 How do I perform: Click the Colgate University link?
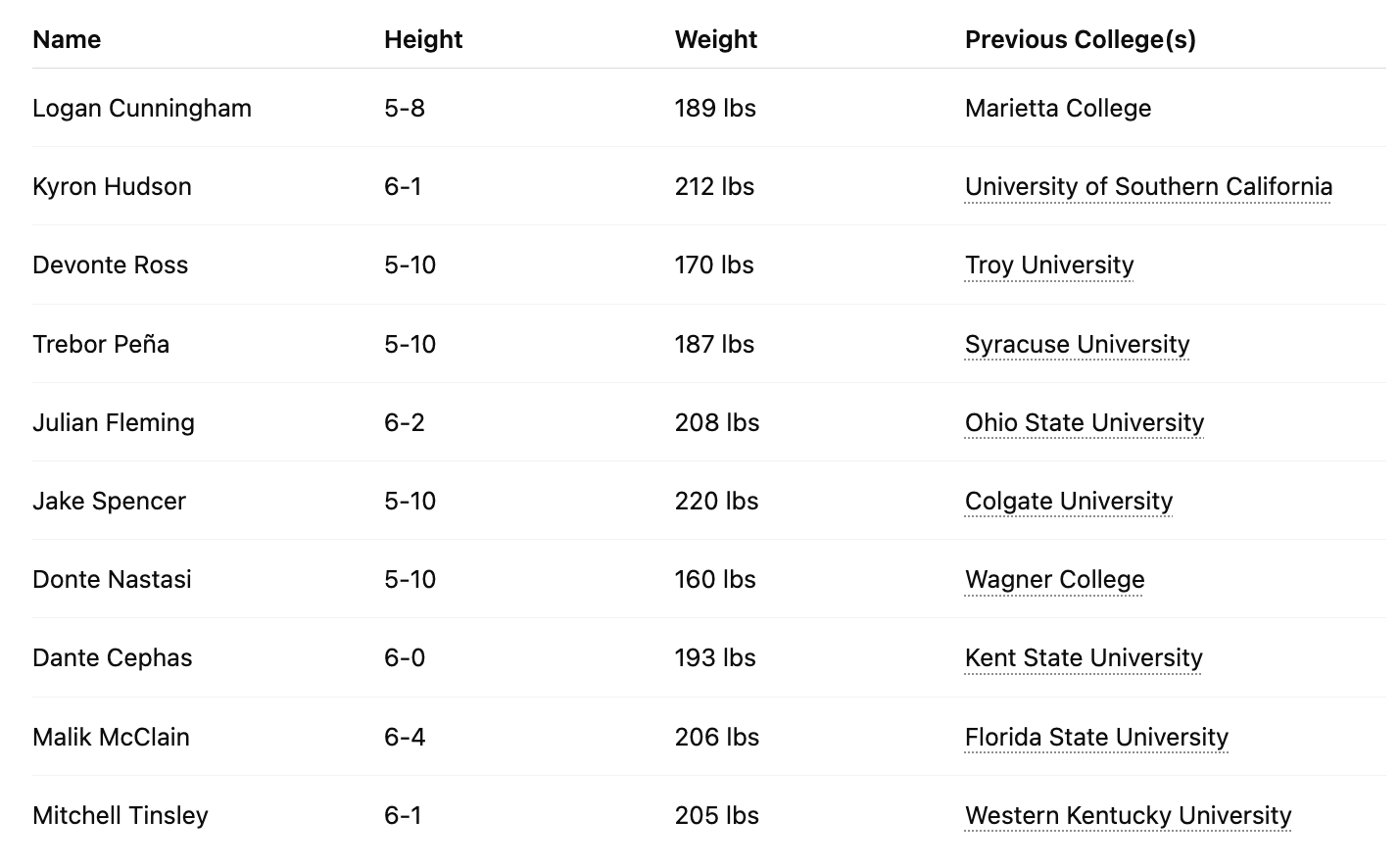coord(1069,502)
